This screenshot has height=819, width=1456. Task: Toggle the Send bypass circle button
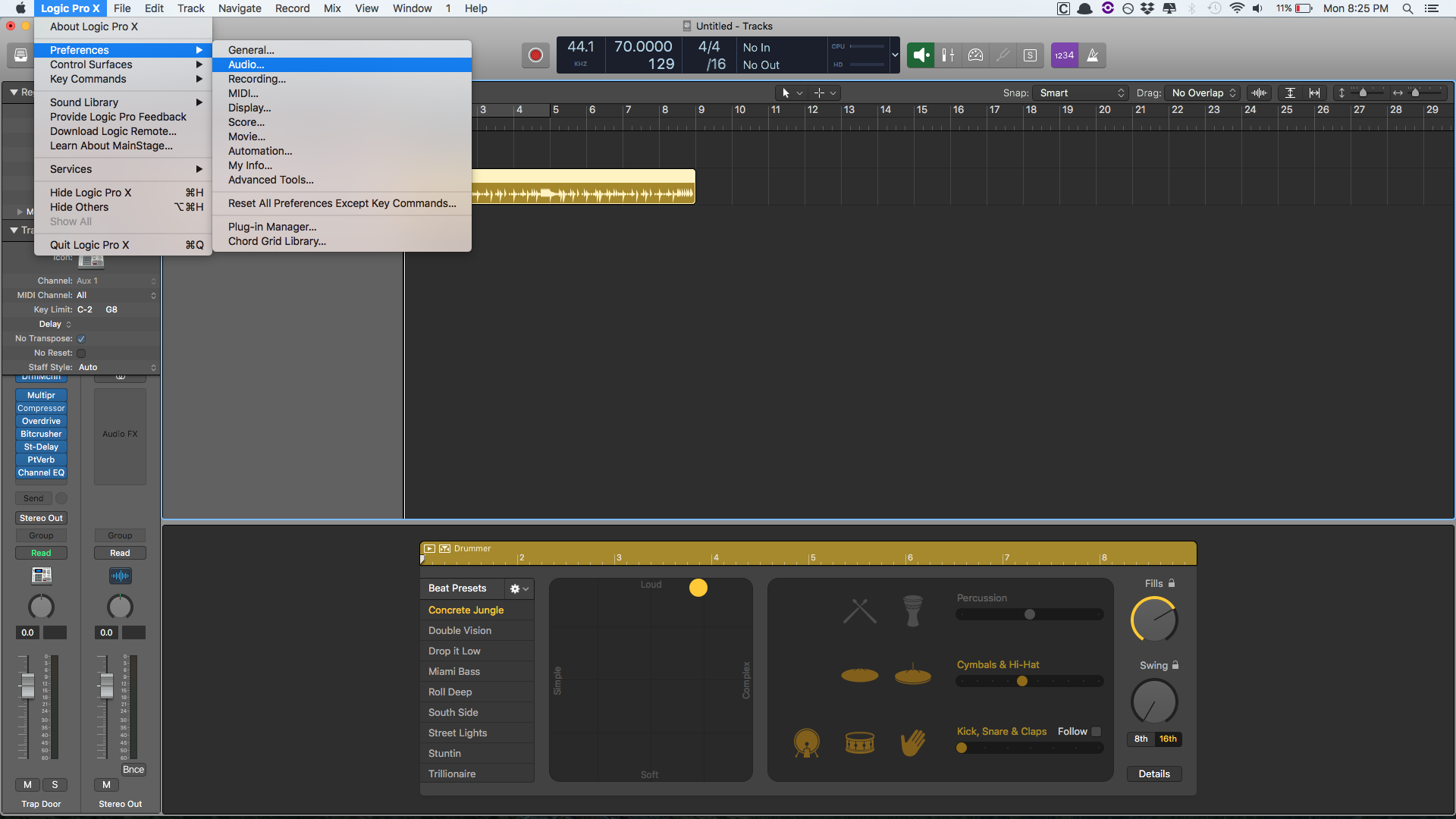[x=61, y=498]
